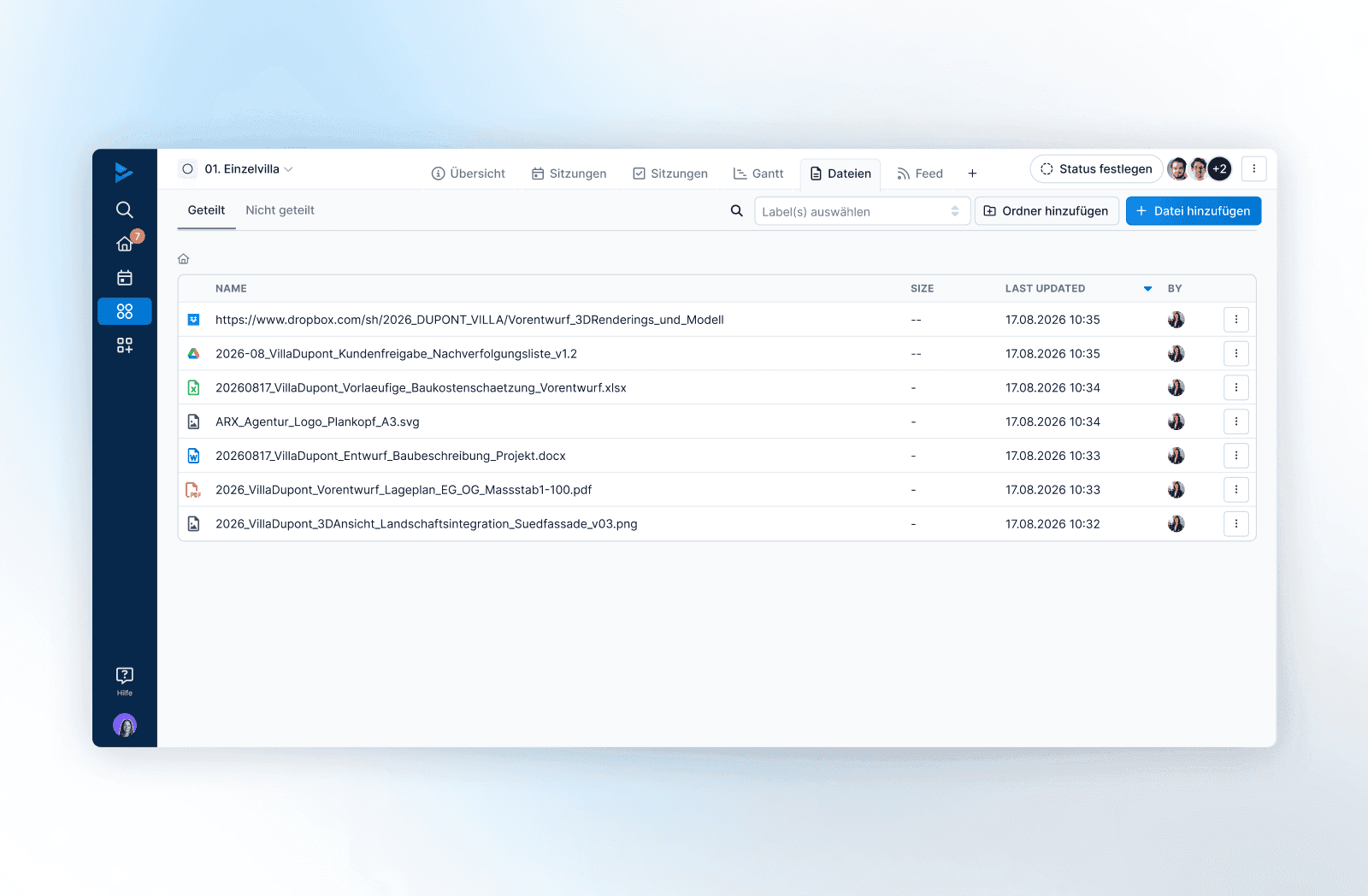Click date 17.08.2026 10:32
Viewport: 1368px width, 896px height.
[x=1053, y=524]
